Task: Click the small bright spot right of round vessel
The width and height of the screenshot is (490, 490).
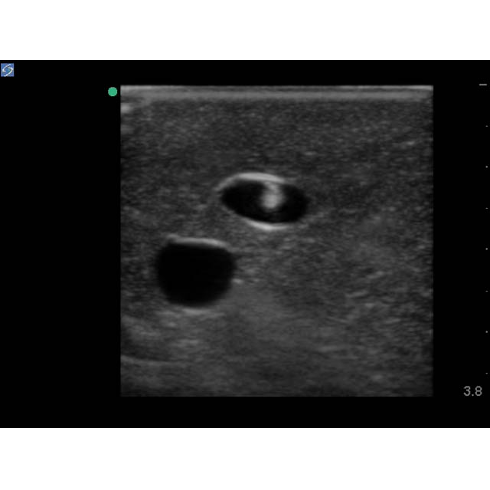Action: [238, 282]
